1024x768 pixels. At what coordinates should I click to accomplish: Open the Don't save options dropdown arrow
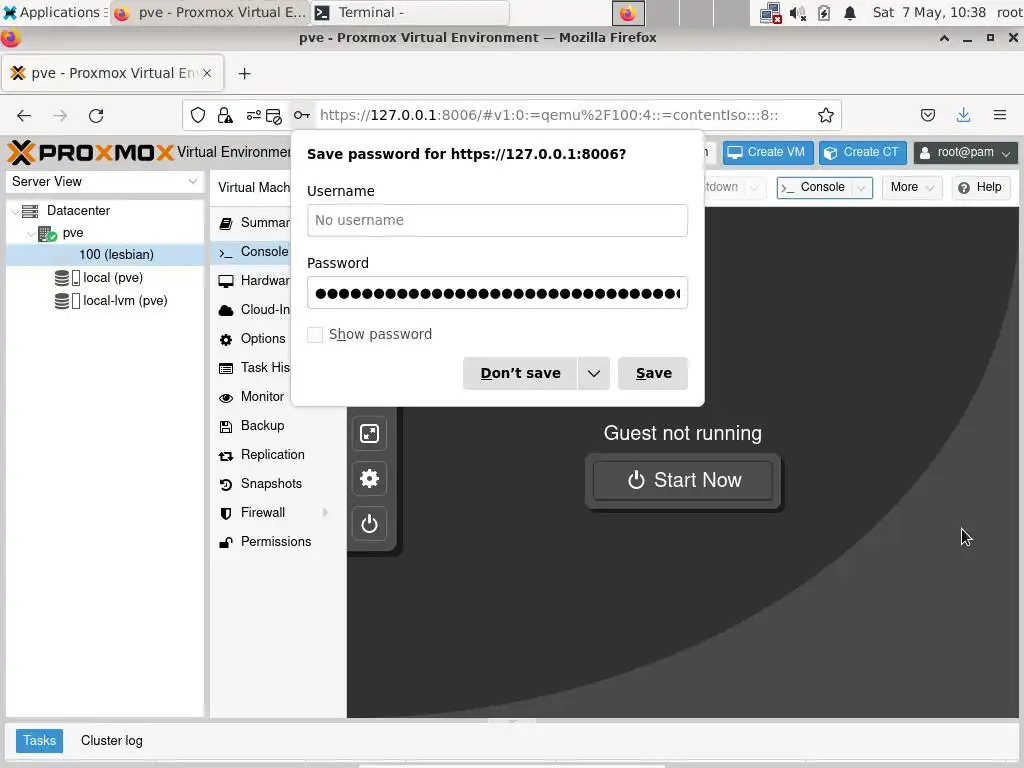coord(593,374)
